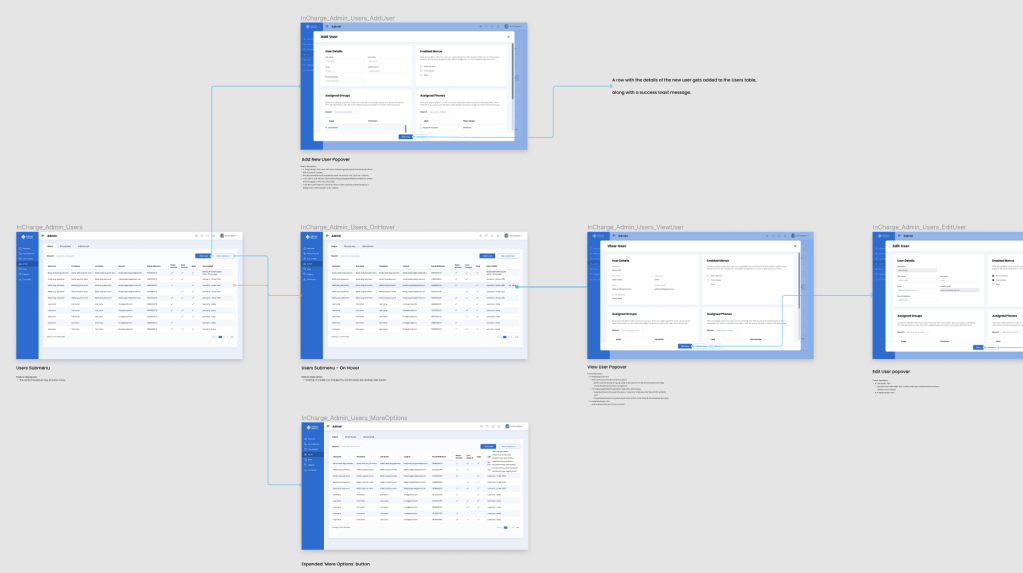Screen dimensions: 1023x573
Task: Toggle the third Enabled Menus checkbox in Edit User popover
Action: 993,285
